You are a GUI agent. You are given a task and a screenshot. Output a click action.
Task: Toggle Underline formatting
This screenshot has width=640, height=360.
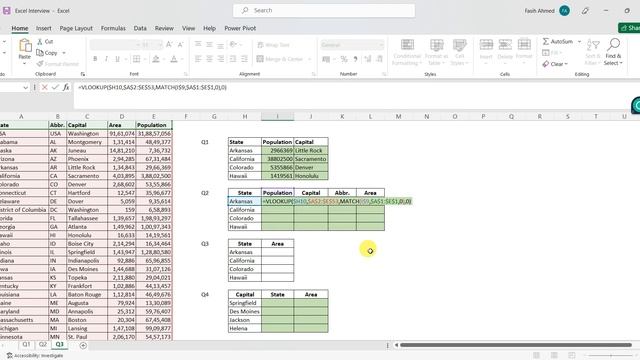pos(118,59)
